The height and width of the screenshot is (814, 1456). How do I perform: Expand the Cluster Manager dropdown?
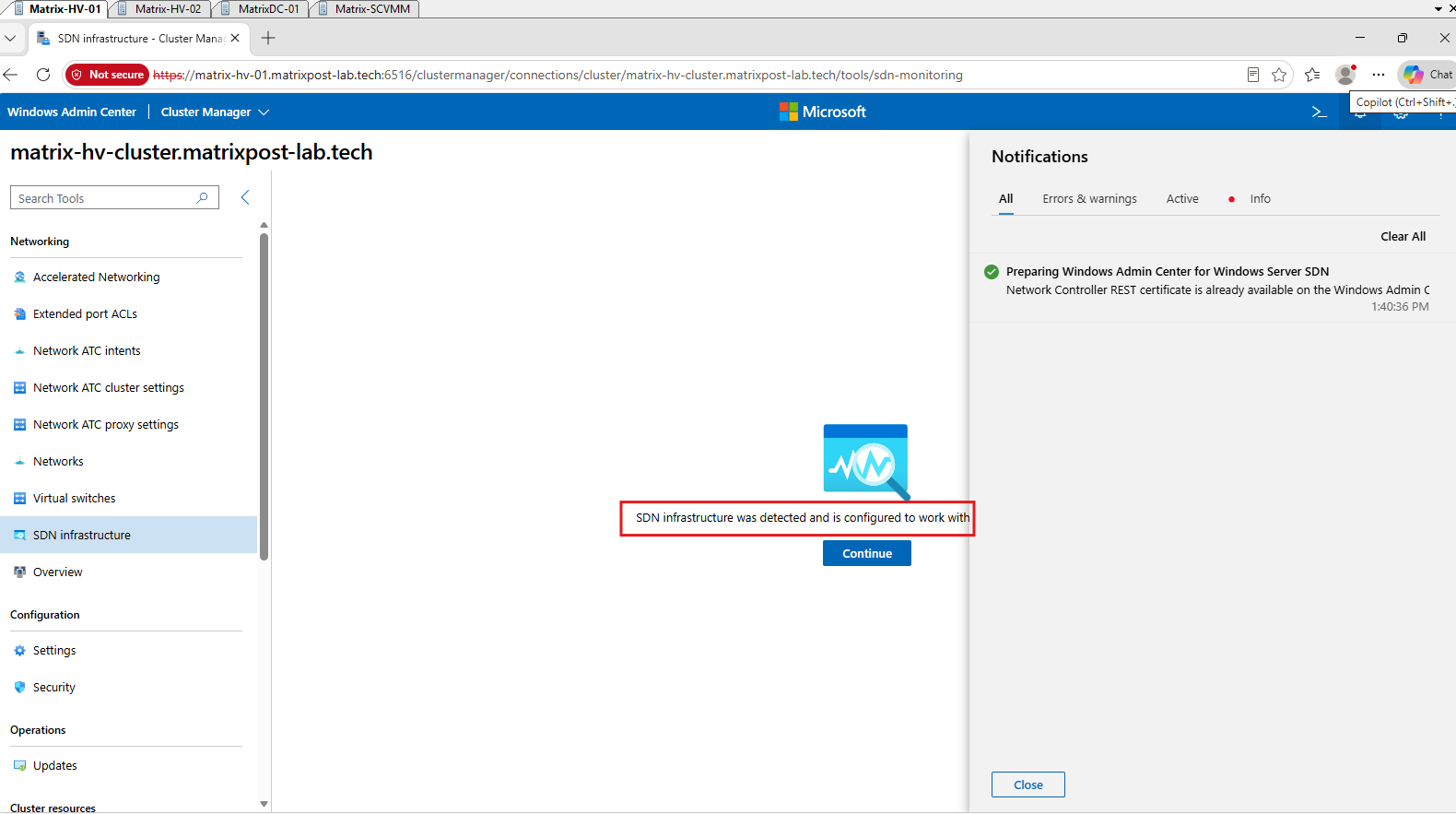(x=215, y=112)
